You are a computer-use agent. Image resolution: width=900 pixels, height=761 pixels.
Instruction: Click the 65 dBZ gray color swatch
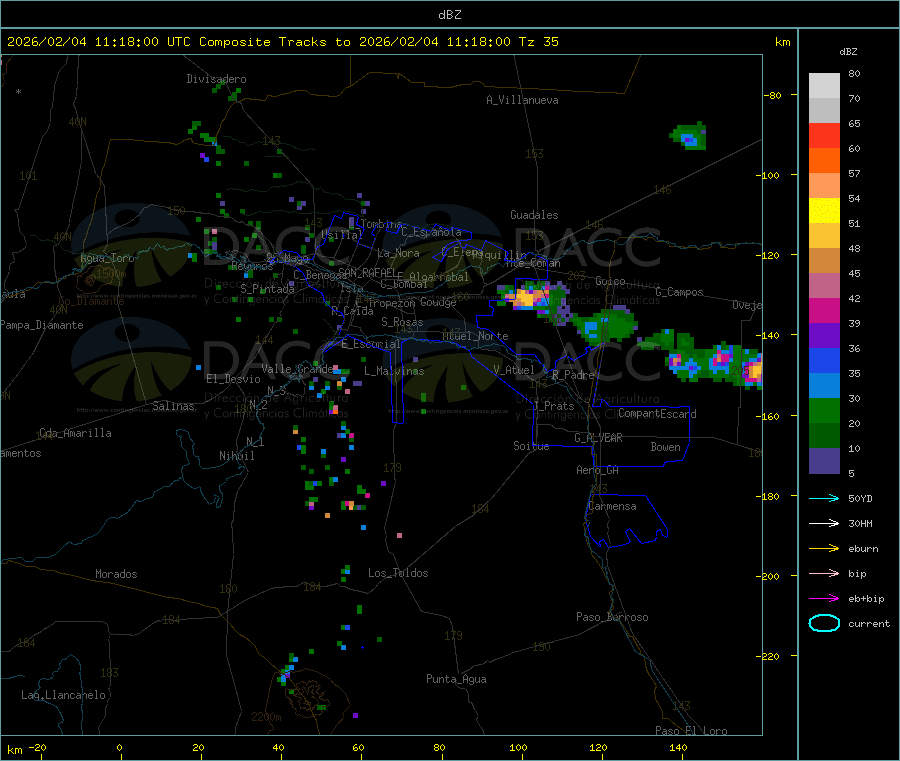824,111
